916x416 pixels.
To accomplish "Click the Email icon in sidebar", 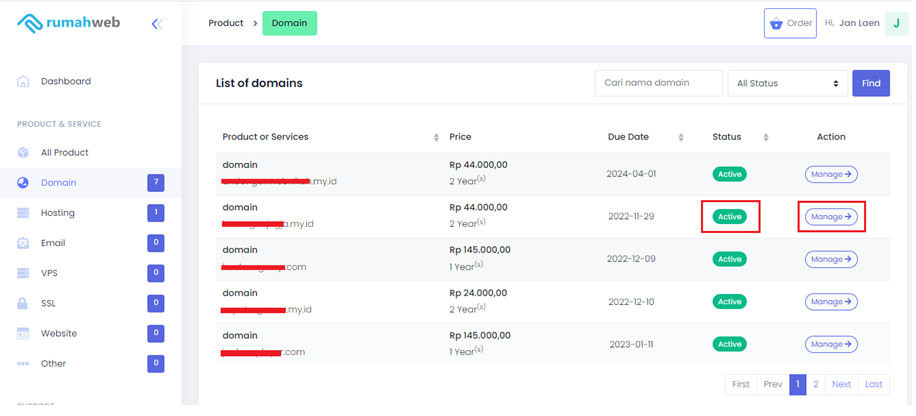I will coord(23,243).
